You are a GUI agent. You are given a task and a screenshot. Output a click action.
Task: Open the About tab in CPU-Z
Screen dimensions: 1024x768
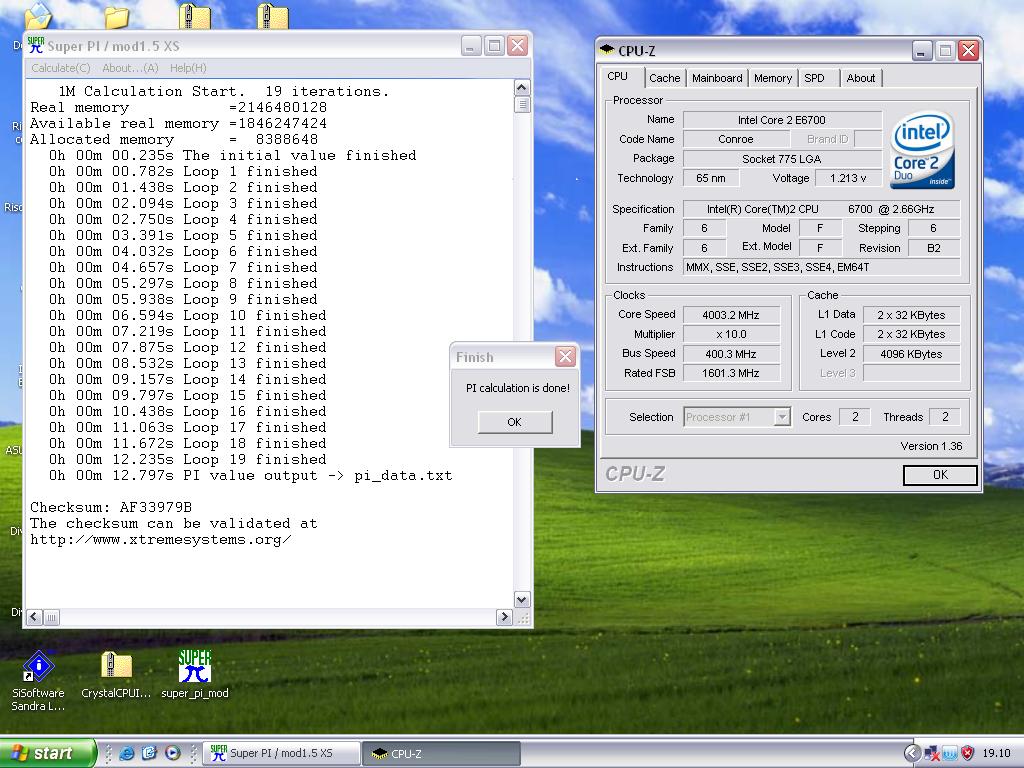[x=861, y=78]
